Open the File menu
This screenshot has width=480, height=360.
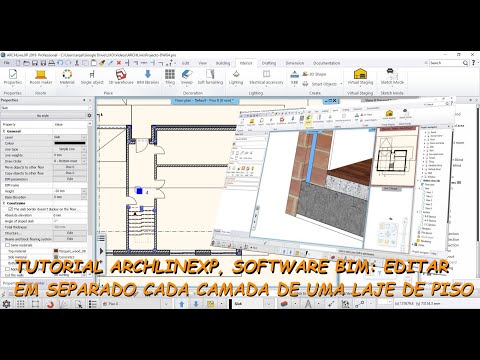(x=6, y=63)
